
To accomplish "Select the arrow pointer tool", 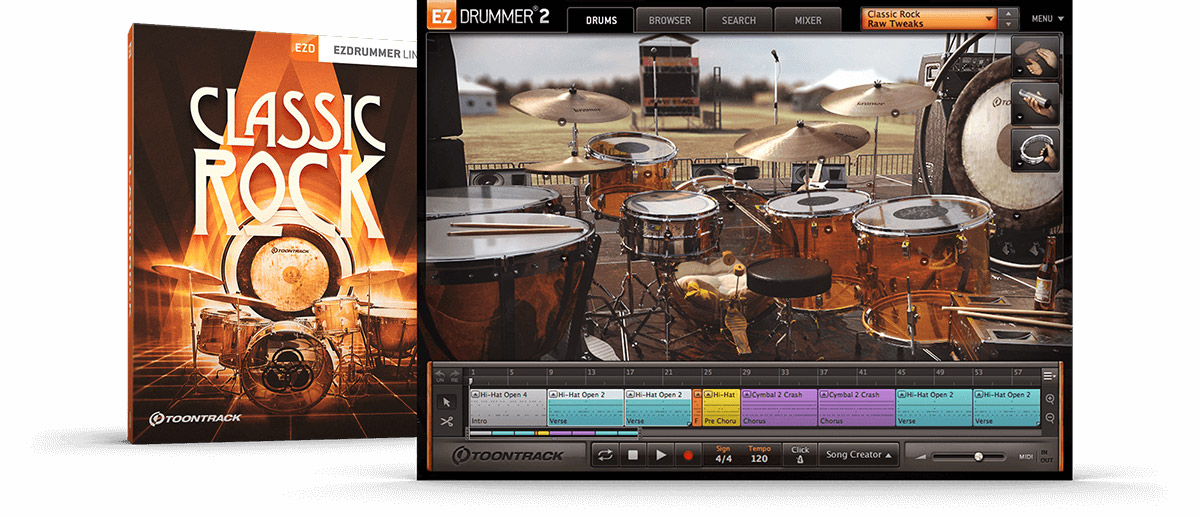I will coord(447,401).
